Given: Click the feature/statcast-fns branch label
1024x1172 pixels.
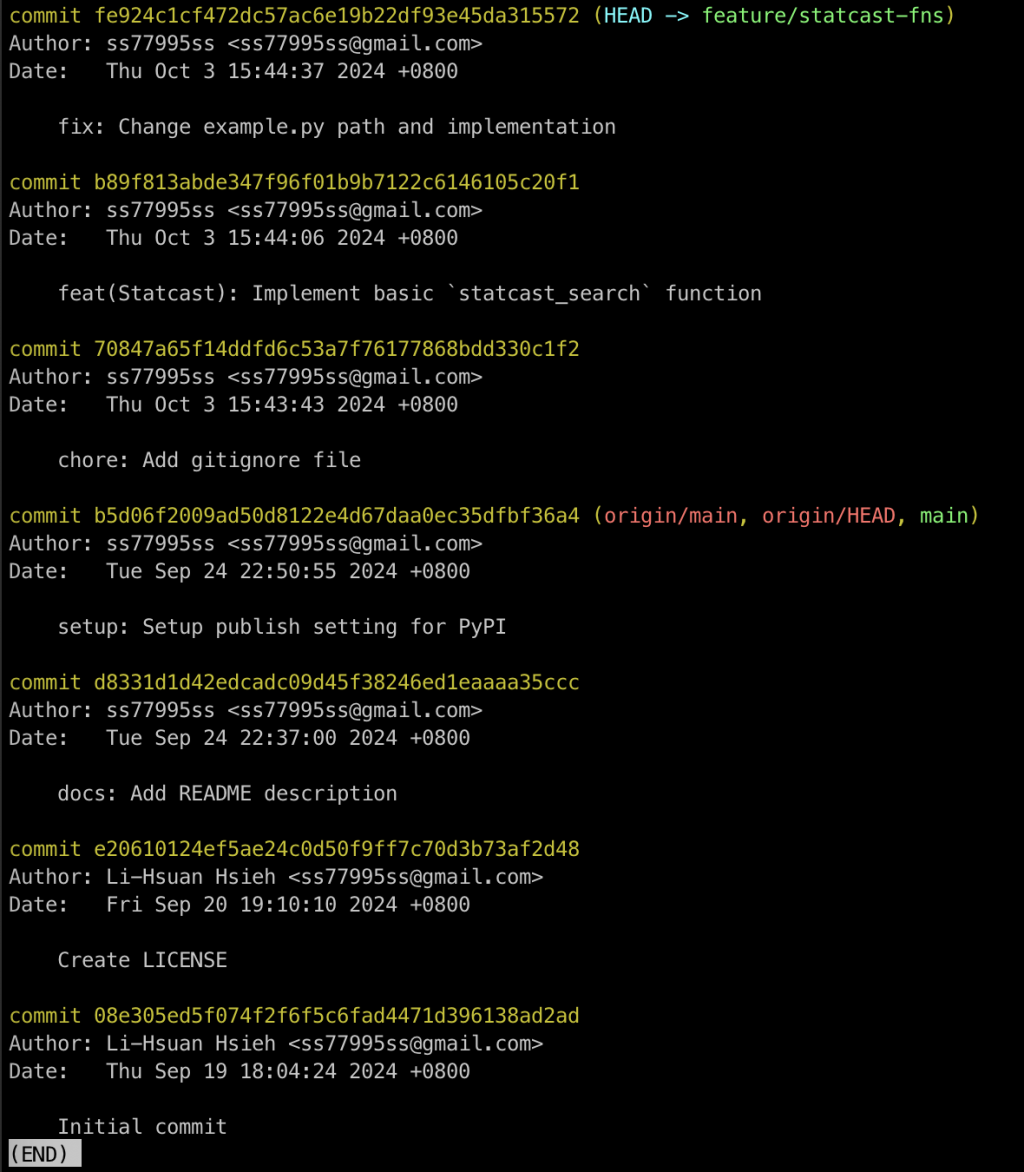Looking at the screenshot, I should tap(823, 16).
